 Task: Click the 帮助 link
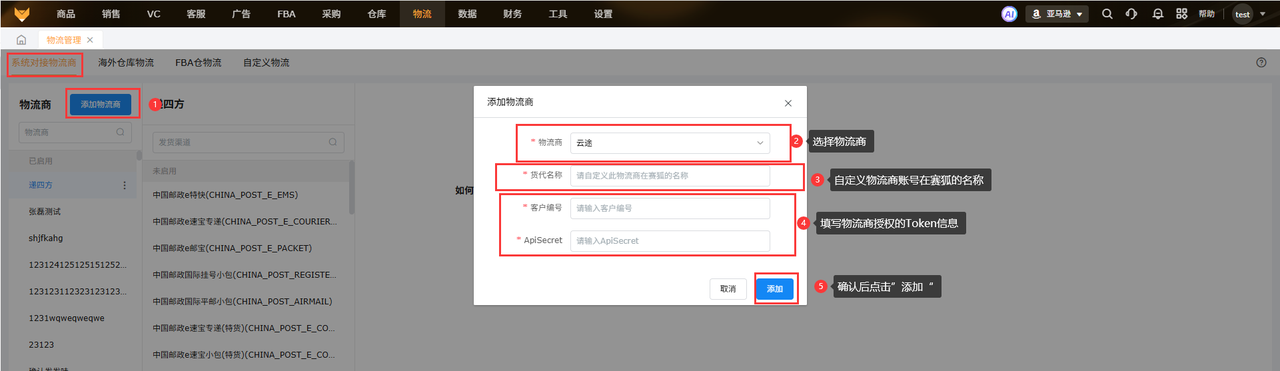tap(1207, 14)
